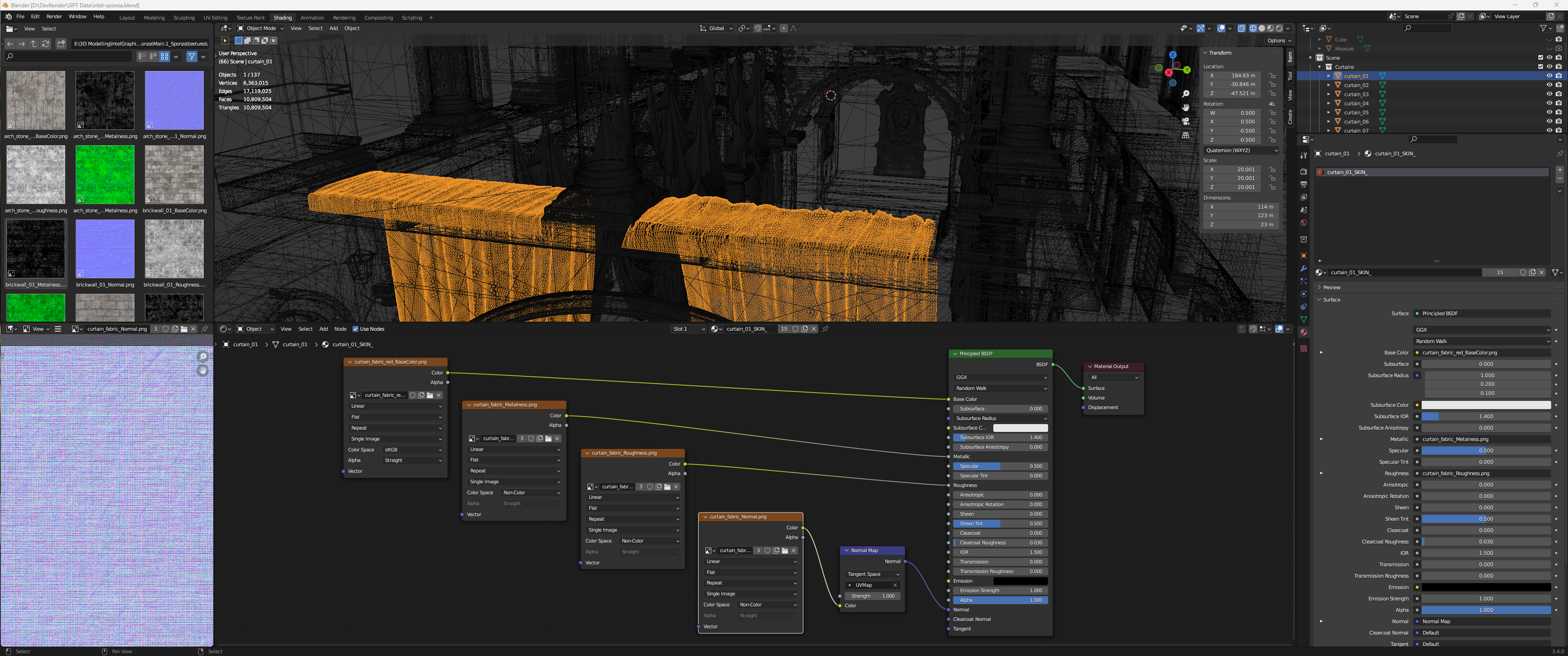Switch to the UV Editing workspace tab
The height and width of the screenshot is (656, 1568).
coord(215,18)
